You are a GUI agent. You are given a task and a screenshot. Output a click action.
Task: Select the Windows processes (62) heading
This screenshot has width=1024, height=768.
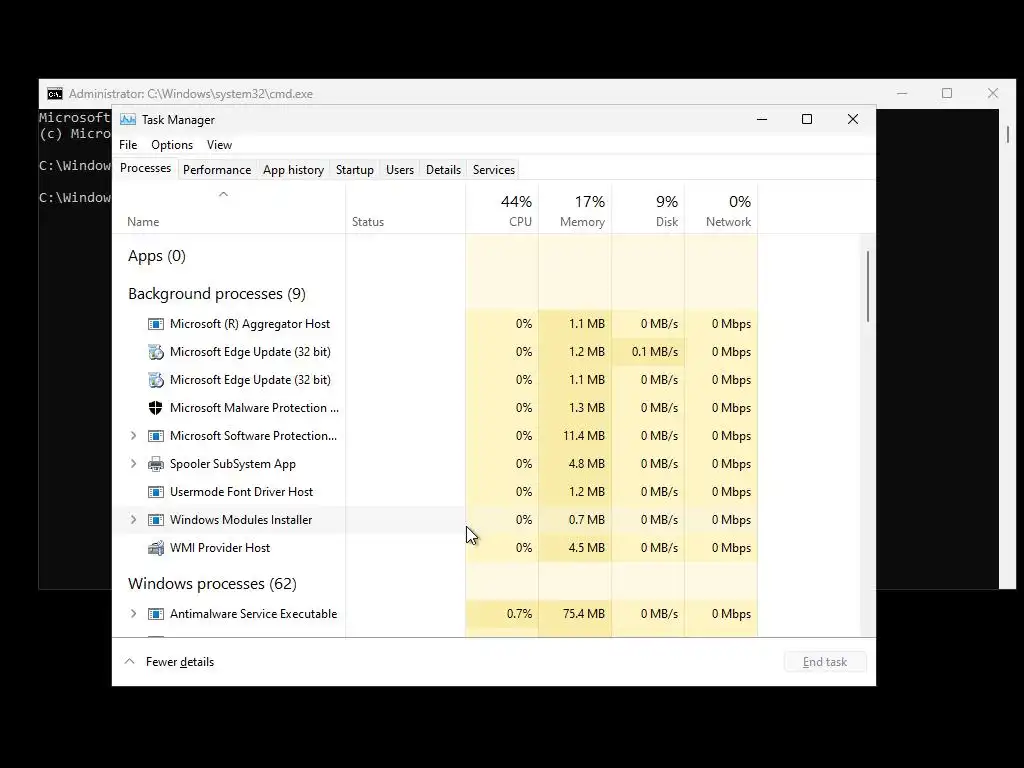coord(212,584)
